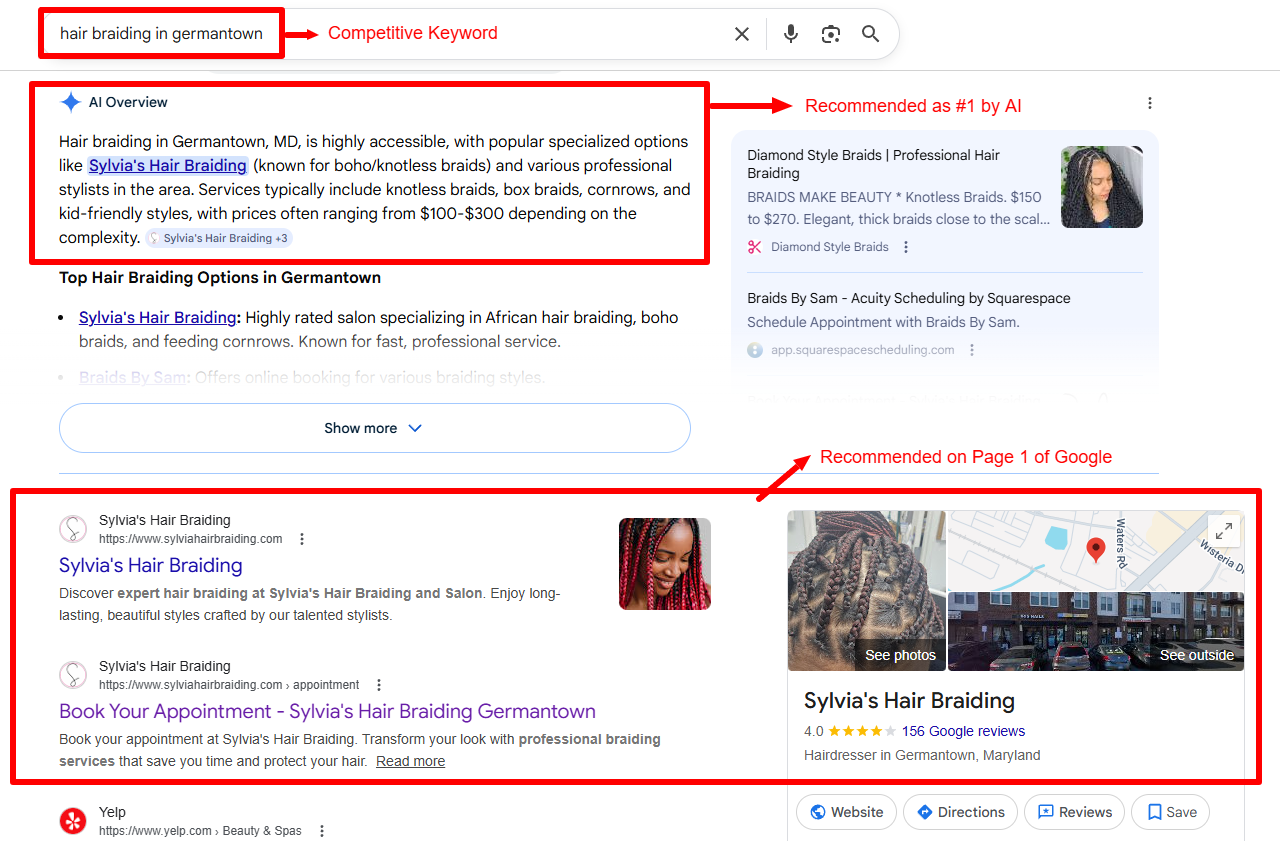
Task: Click the Top Hair Braiding Options in Germantown heading
Action: (220, 277)
